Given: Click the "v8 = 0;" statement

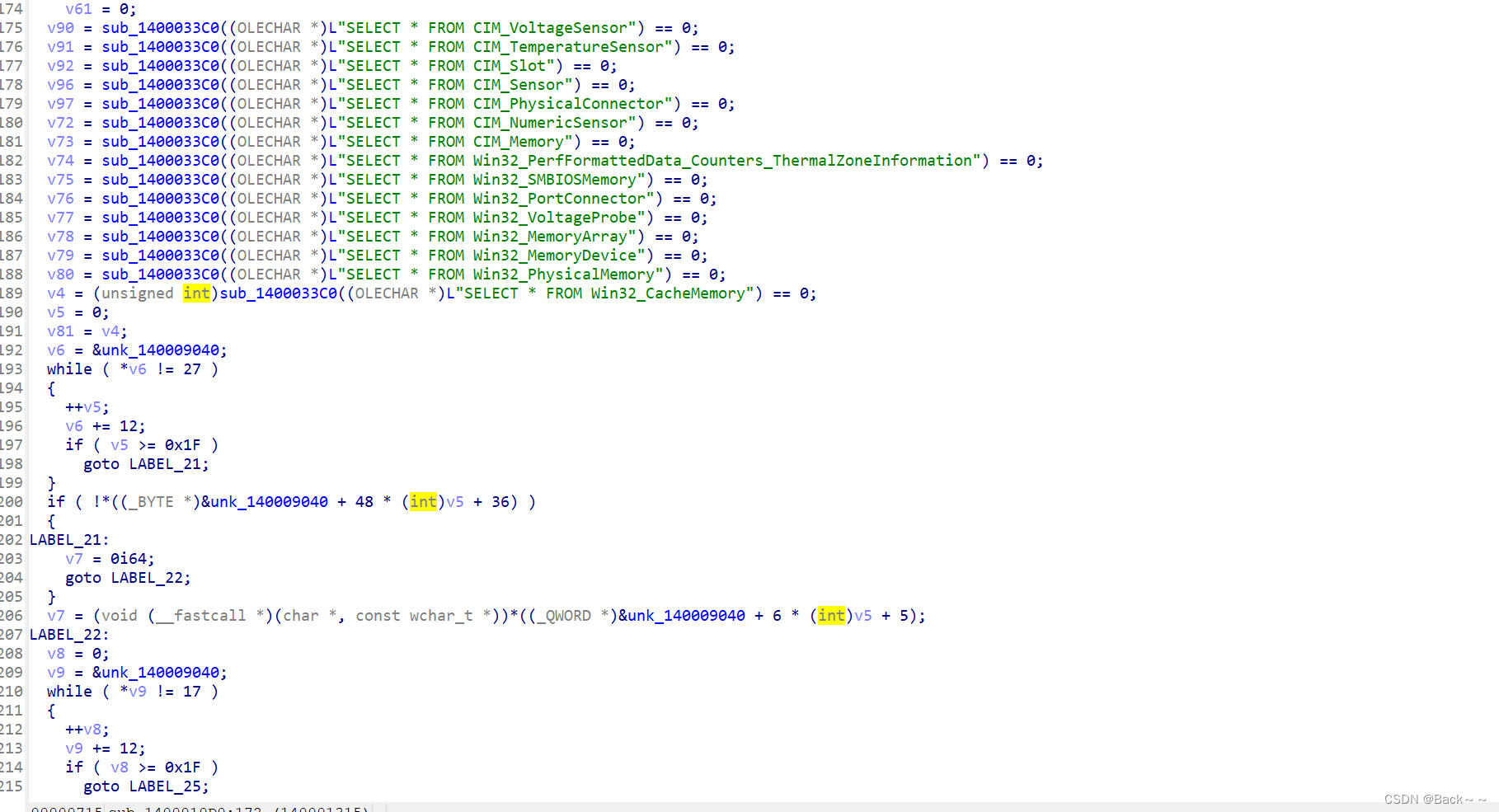Looking at the screenshot, I should (78, 654).
